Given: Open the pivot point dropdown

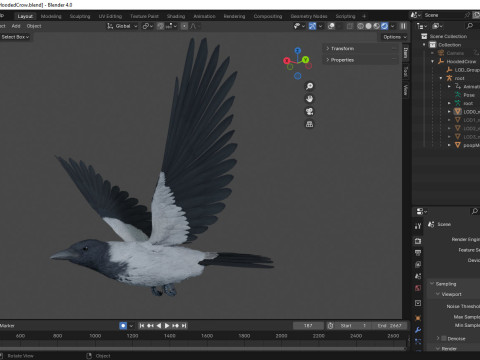Looking at the screenshot, I should [147, 26].
